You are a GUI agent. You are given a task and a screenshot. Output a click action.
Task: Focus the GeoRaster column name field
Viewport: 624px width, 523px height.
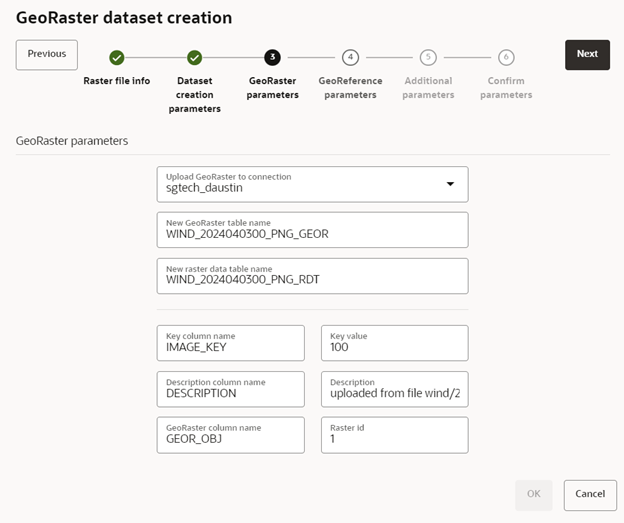(230, 435)
